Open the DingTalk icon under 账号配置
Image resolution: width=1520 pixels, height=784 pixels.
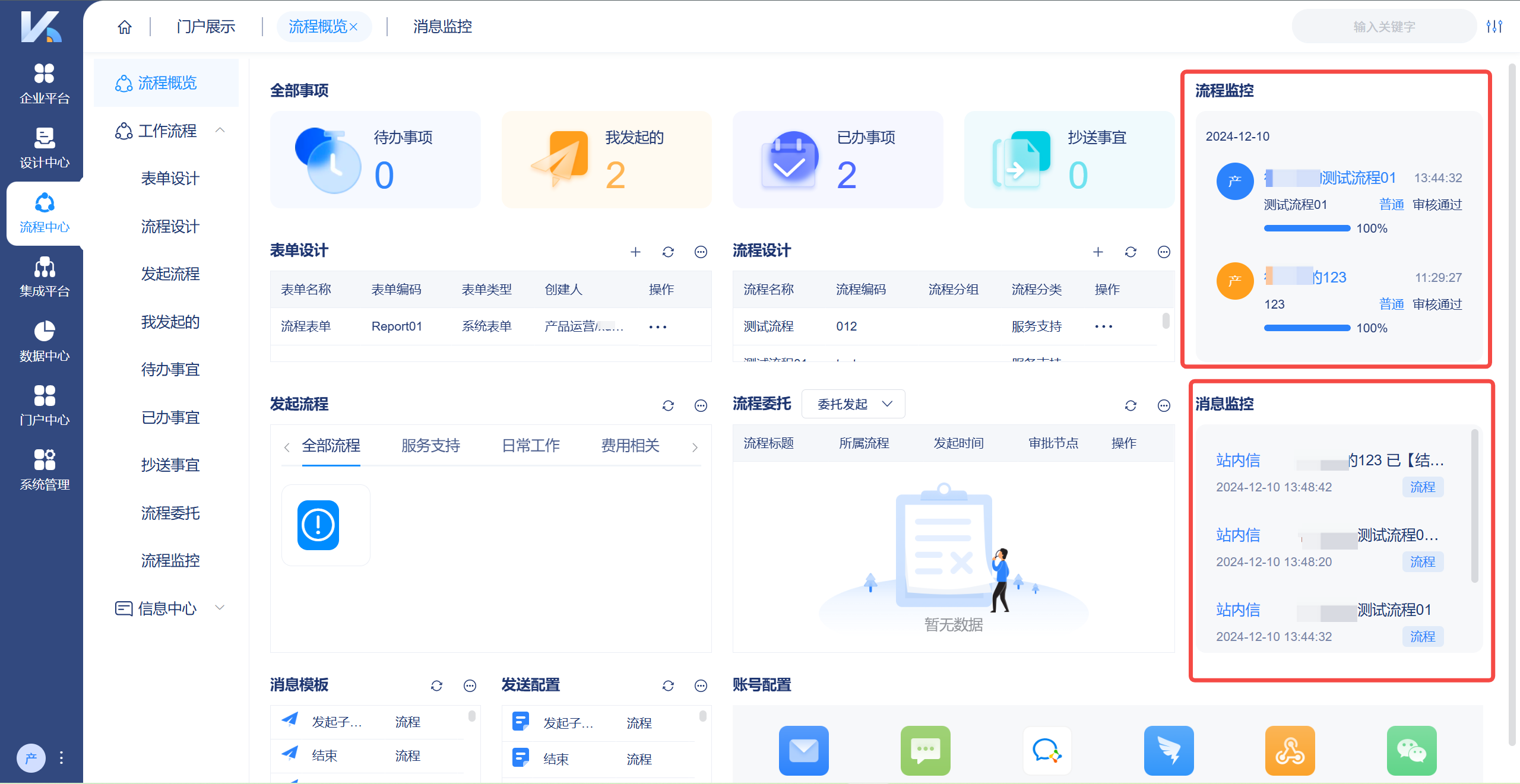(x=1168, y=751)
